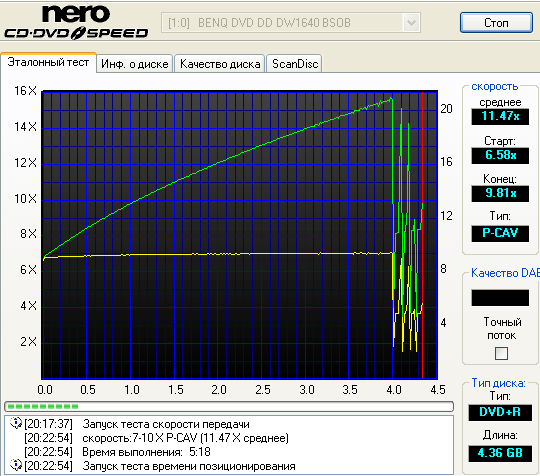Screen dimensions: 540x476
Task: Toggle the Точный поток checkbox
Action: click(501, 353)
